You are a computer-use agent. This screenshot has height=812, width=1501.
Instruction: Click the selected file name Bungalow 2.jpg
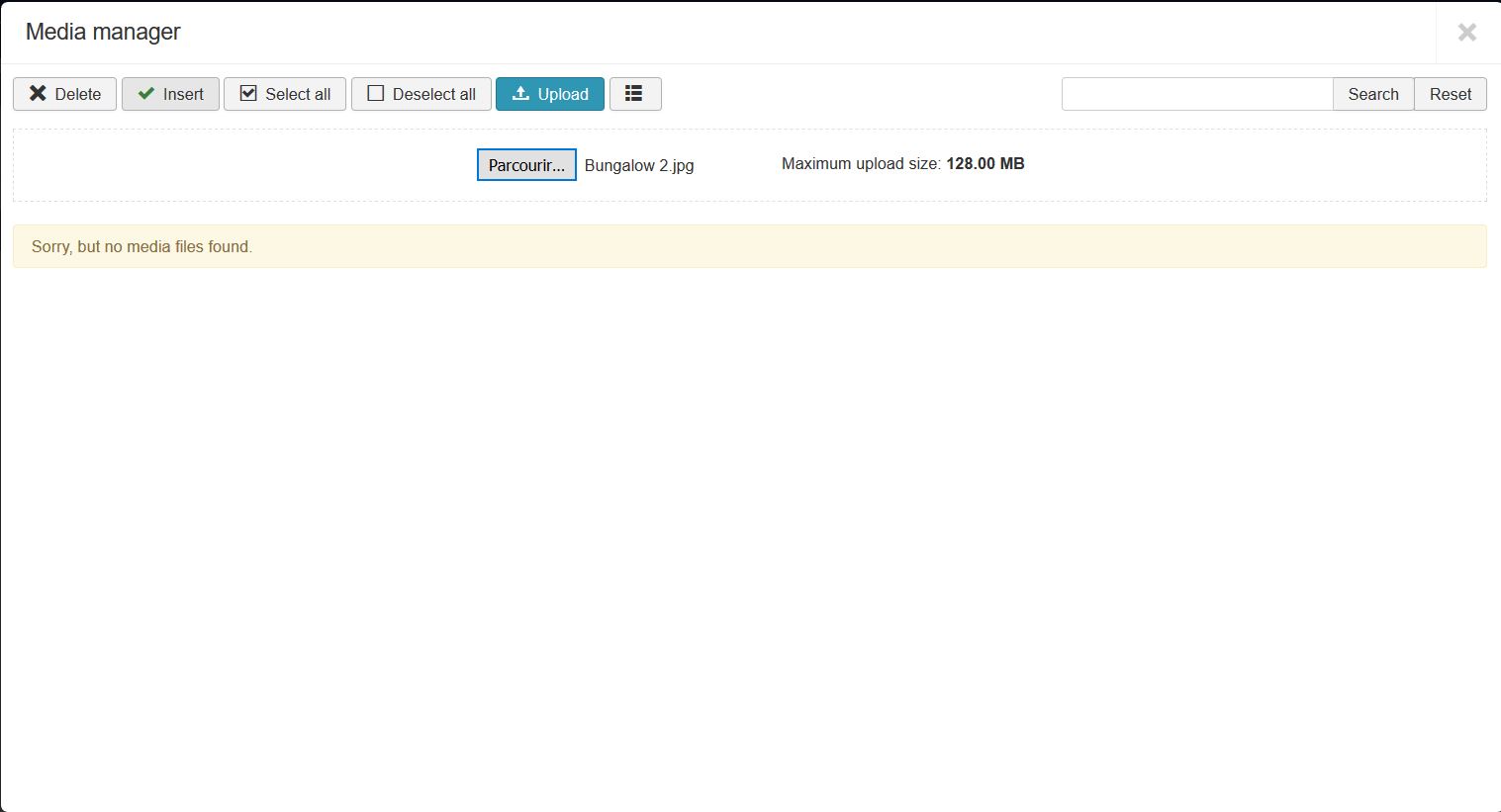tap(639, 165)
